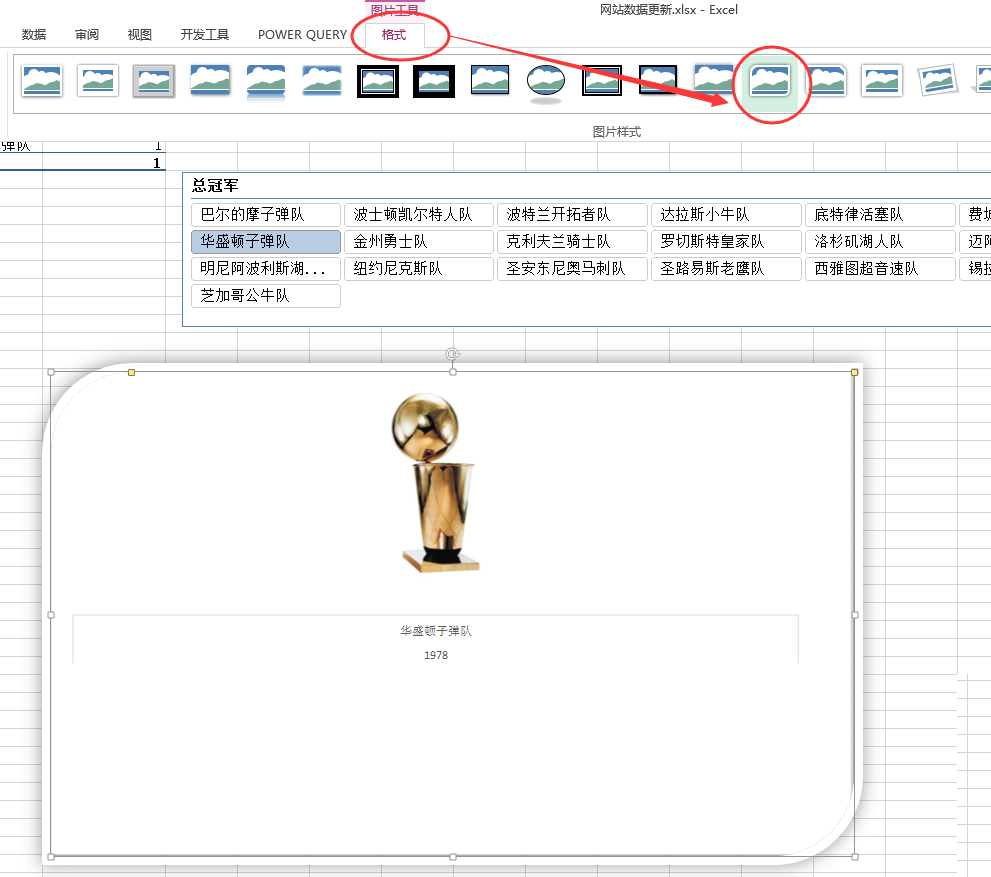
Task: Switch to the POWER QUERY tab
Action: (302, 35)
